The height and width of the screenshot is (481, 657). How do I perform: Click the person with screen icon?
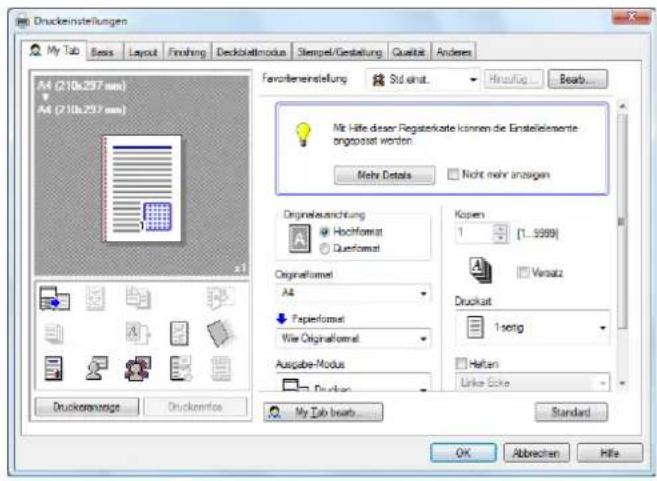[x=96, y=368]
